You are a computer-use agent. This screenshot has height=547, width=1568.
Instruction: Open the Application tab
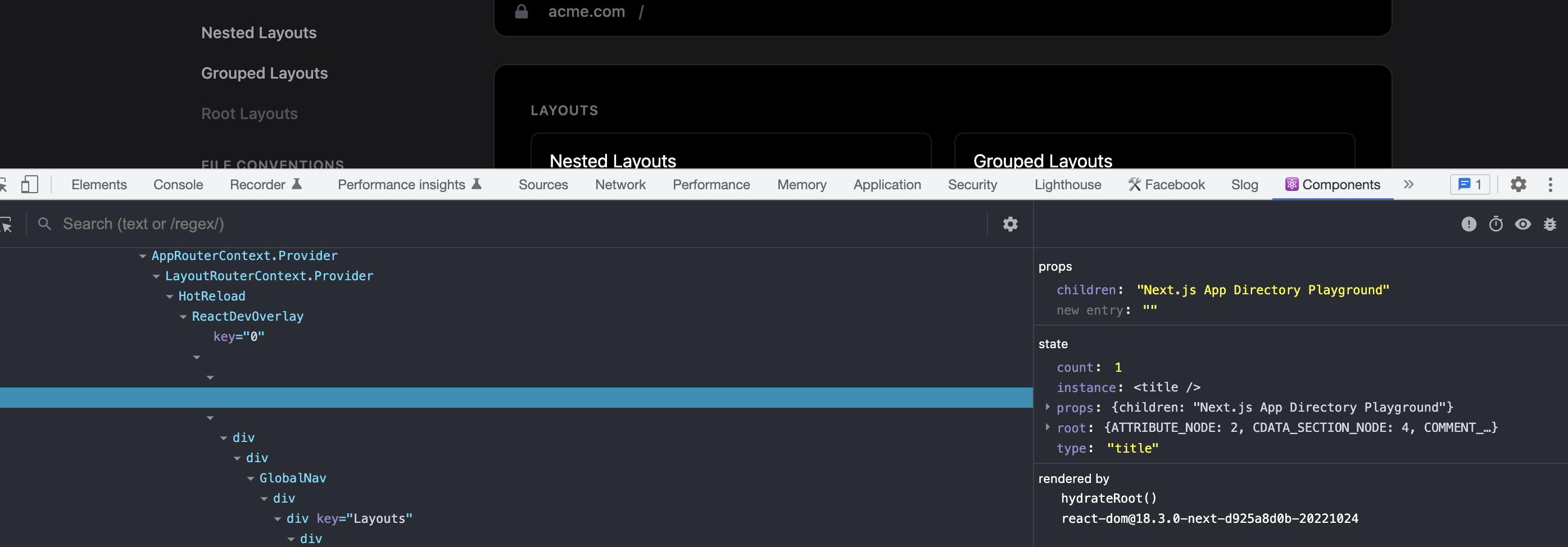click(887, 184)
